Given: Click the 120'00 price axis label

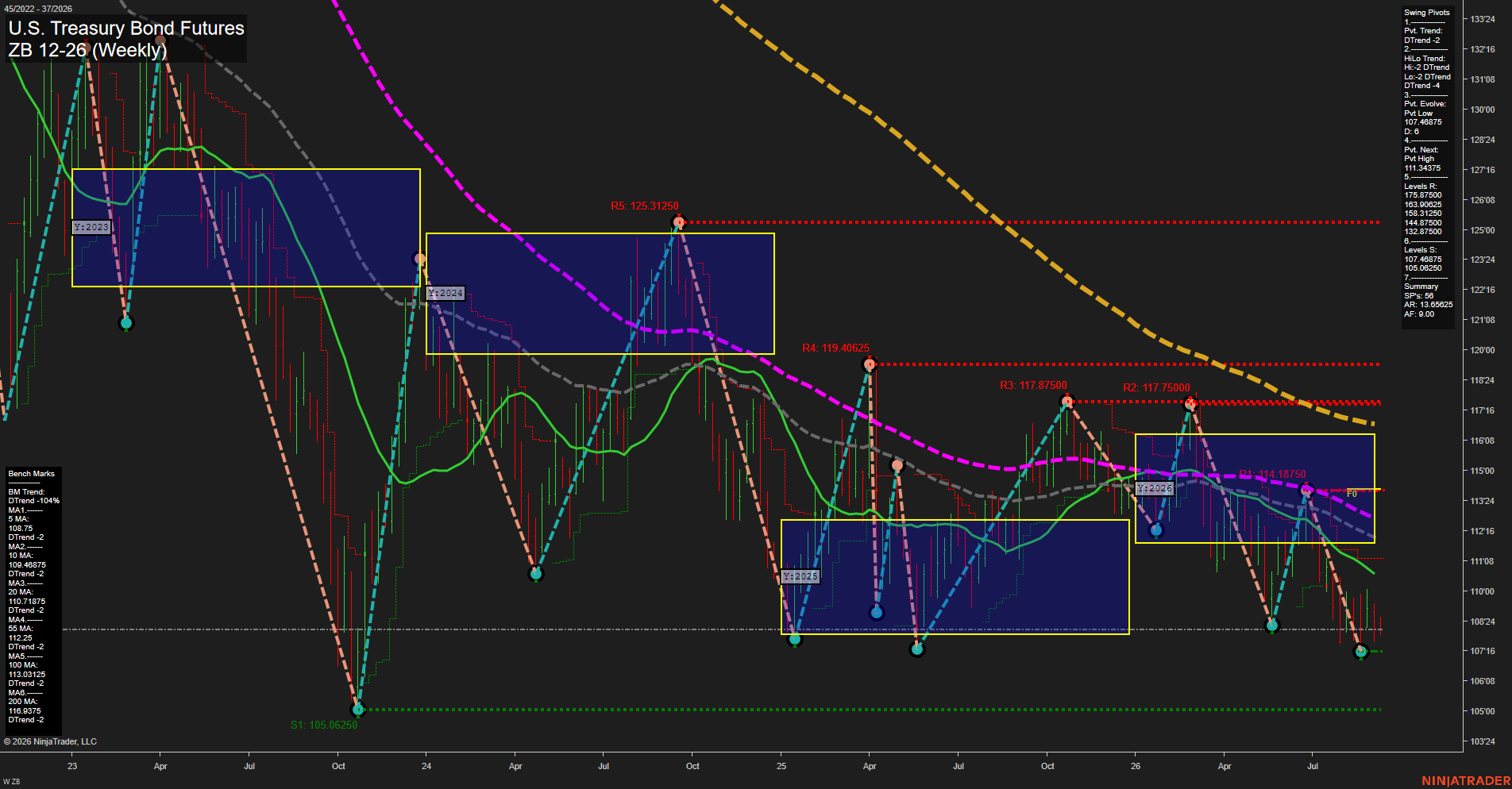Looking at the screenshot, I should pyautogui.click(x=1483, y=350).
